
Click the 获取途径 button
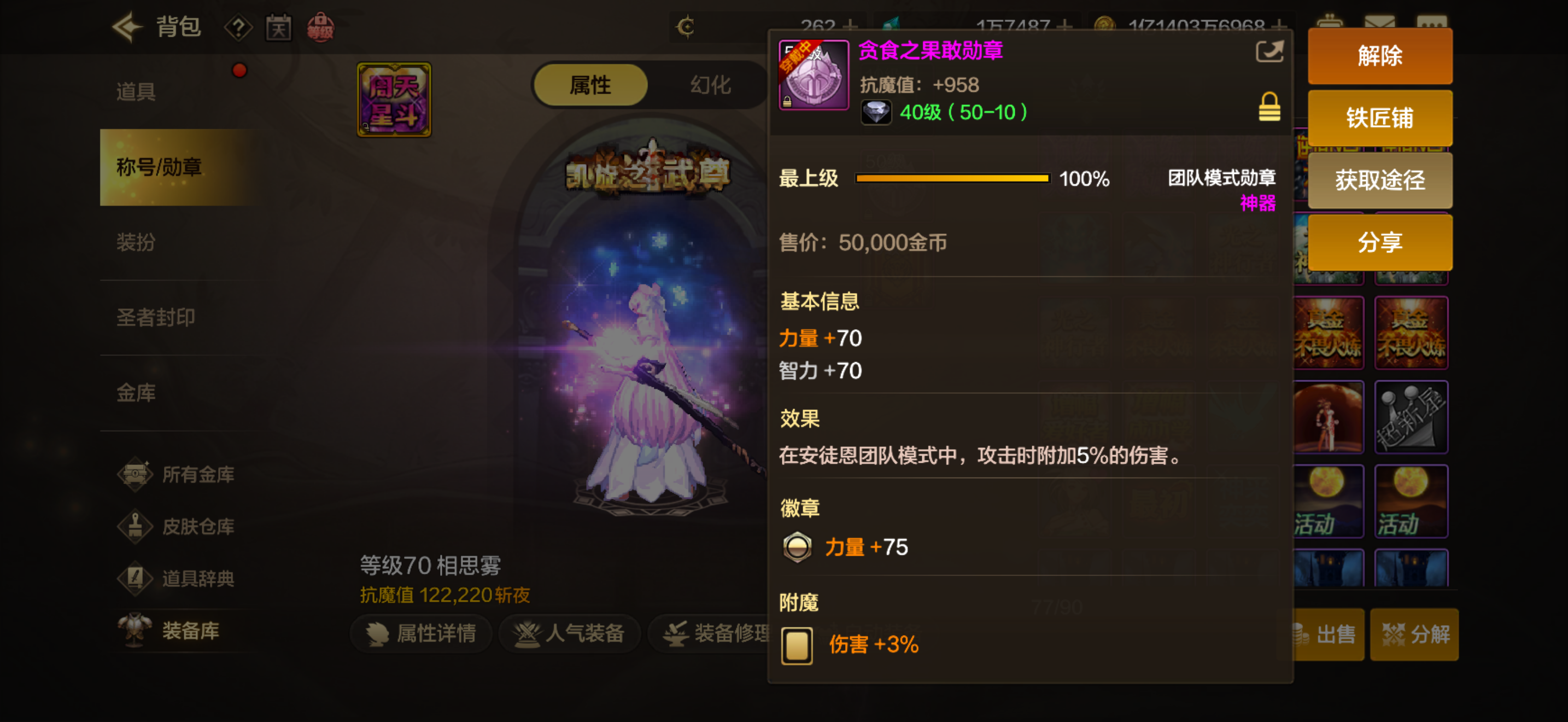tap(1380, 180)
